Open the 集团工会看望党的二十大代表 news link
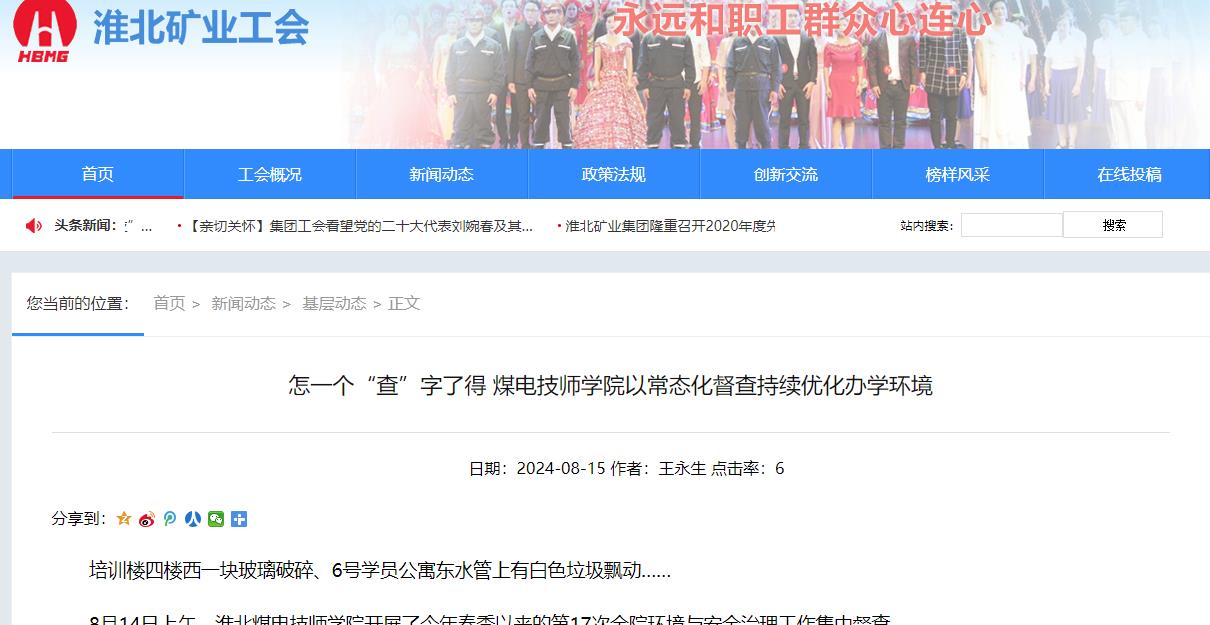 pos(360,226)
